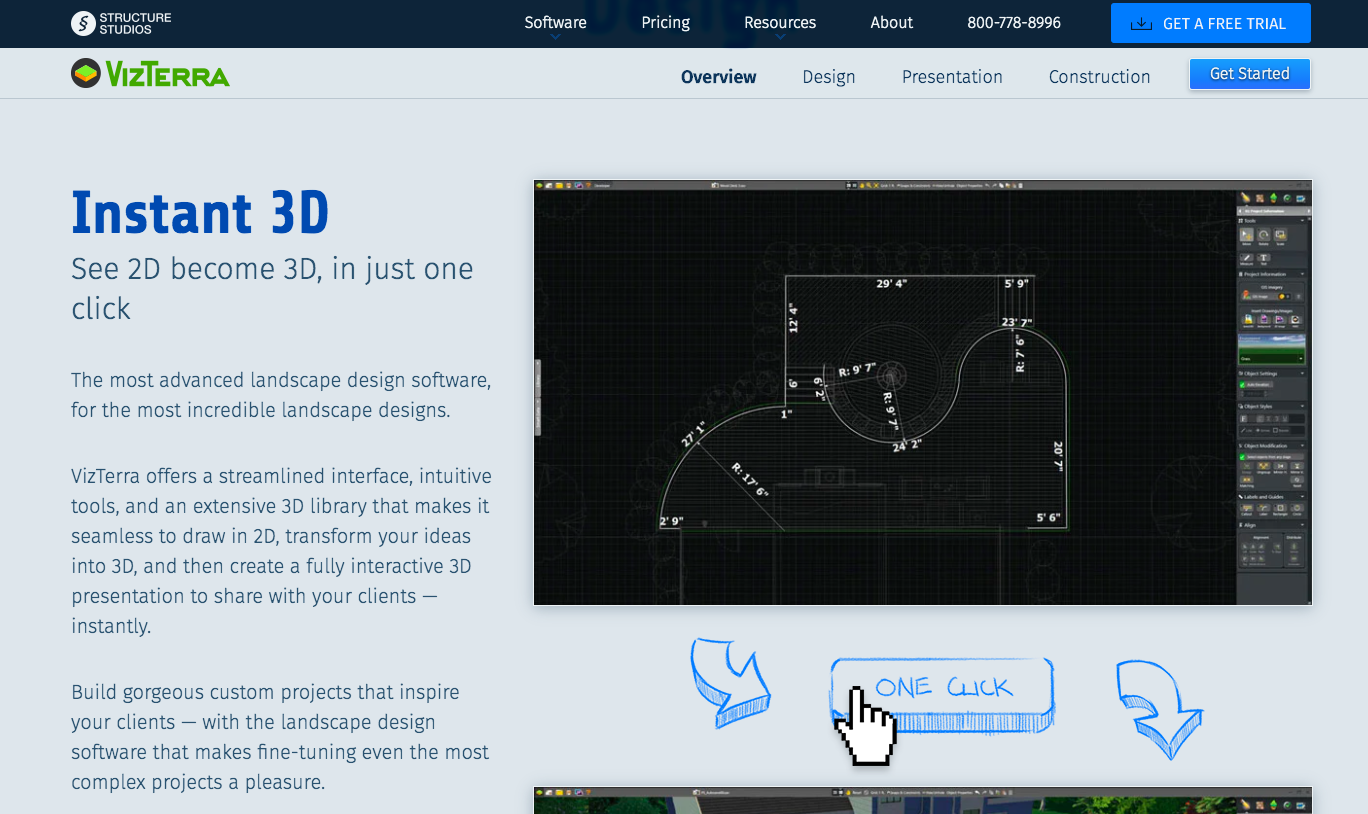Click the 2D plan drawing screenshot
The image size is (1368, 814).
pos(923,392)
